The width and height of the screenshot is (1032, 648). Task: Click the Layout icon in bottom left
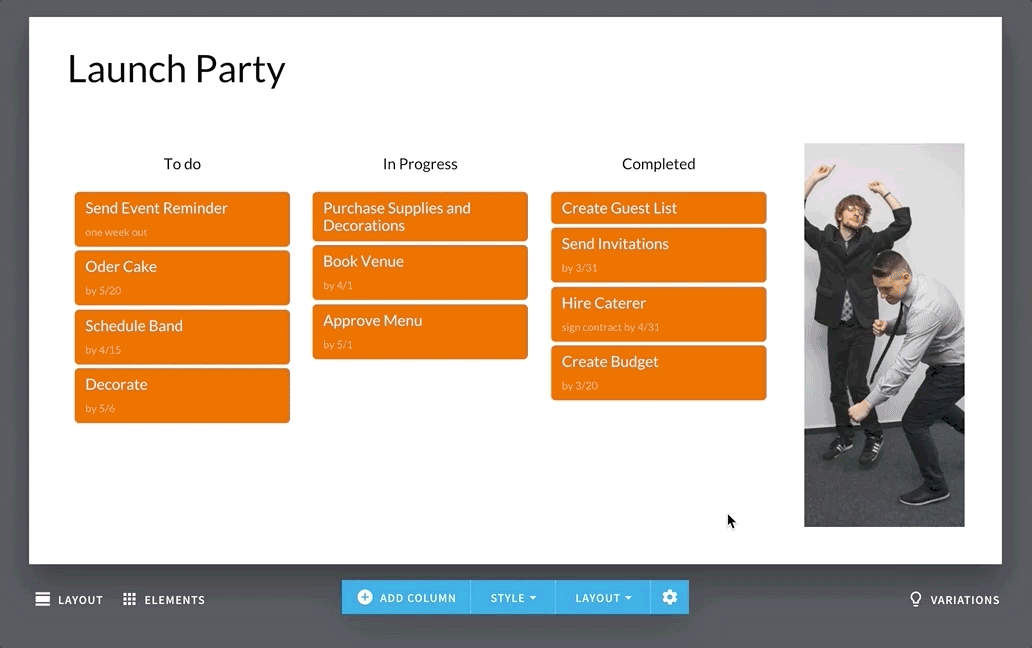(43, 599)
